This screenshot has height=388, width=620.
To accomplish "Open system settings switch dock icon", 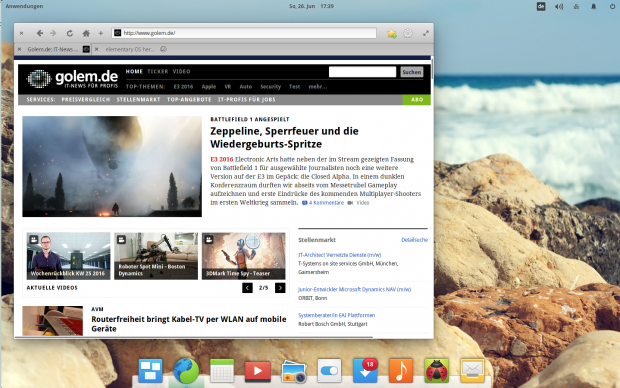I will (x=329, y=371).
